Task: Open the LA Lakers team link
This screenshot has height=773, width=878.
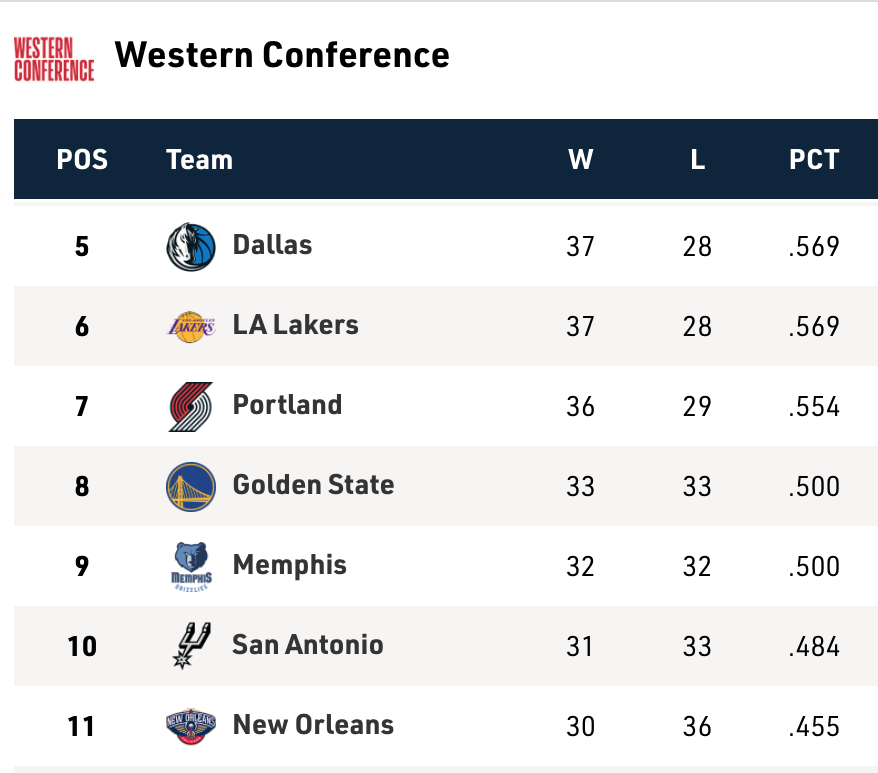Action: [x=296, y=325]
